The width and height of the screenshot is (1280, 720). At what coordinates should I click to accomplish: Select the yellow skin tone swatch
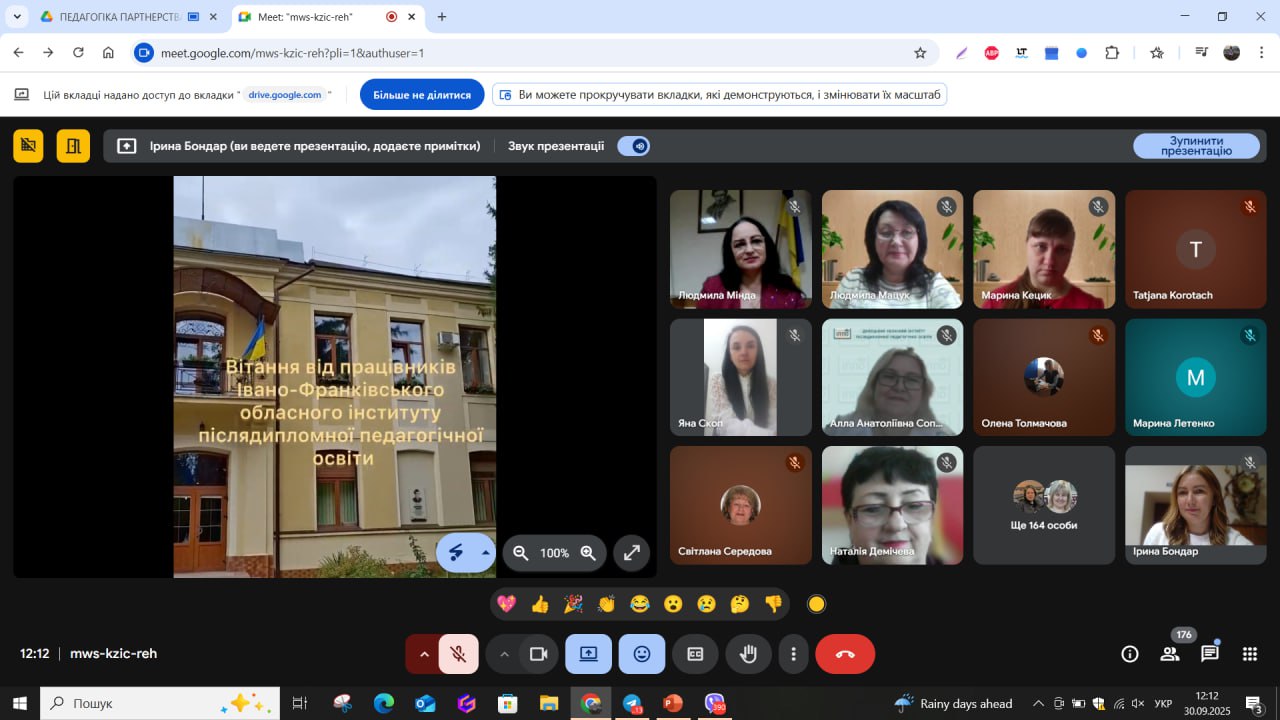point(817,604)
